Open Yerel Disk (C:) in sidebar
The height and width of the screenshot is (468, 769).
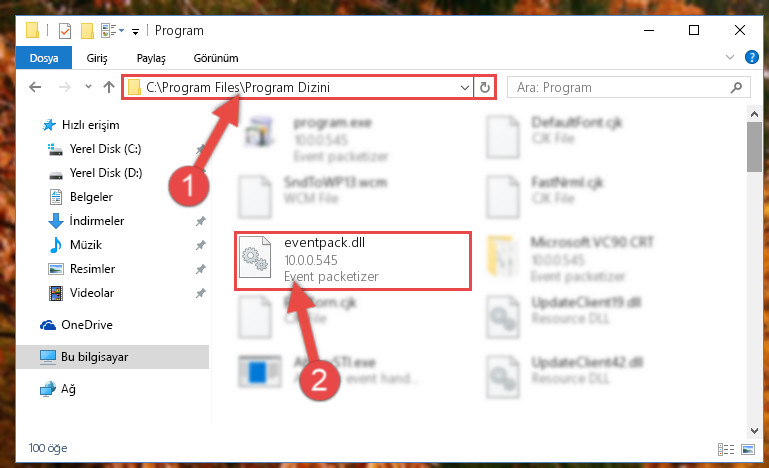click(x=105, y=149)
